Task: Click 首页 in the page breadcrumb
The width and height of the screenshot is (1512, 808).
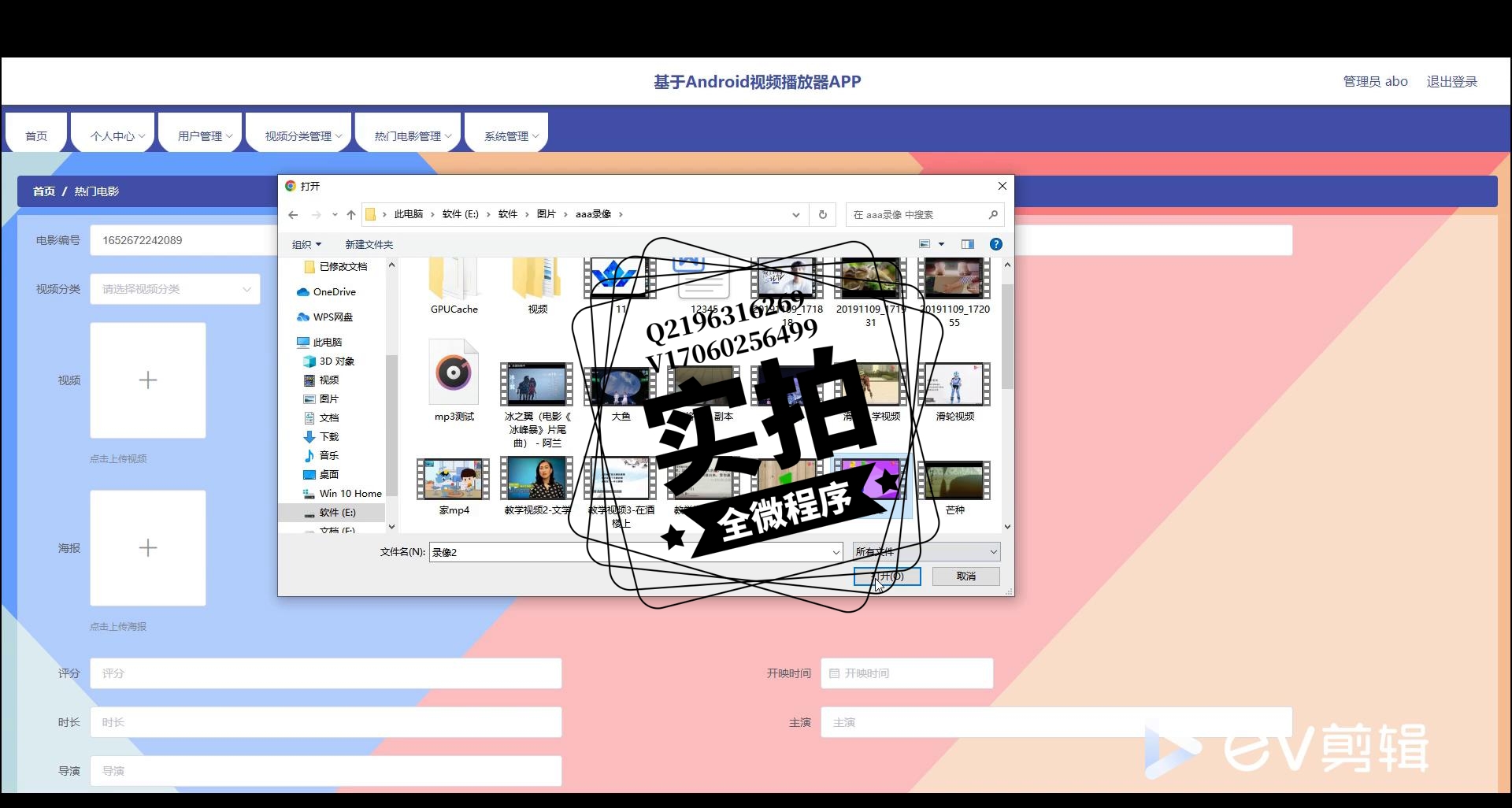Action: pos(44,191)
